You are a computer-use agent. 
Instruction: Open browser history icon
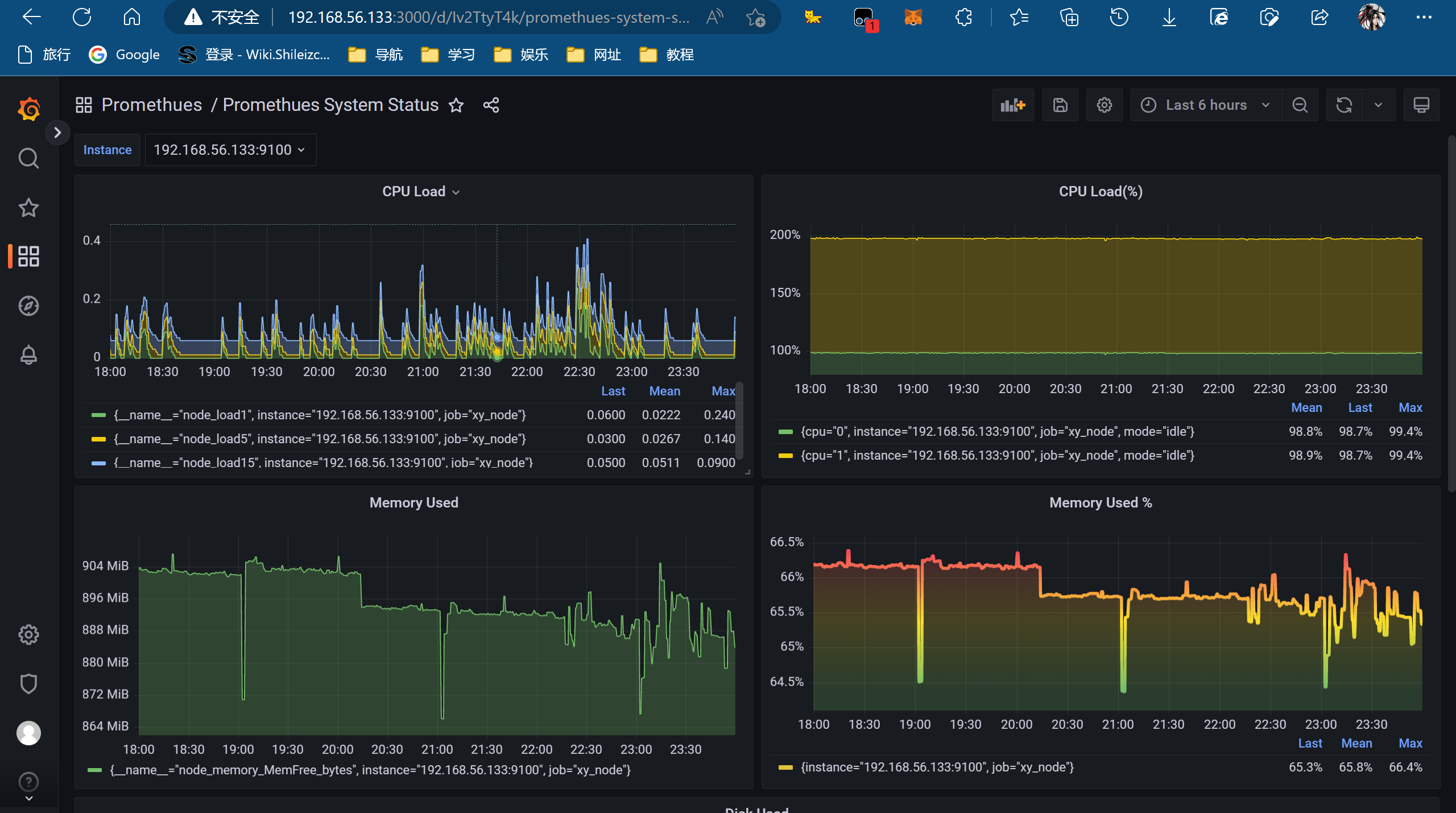coord(1119,17)
